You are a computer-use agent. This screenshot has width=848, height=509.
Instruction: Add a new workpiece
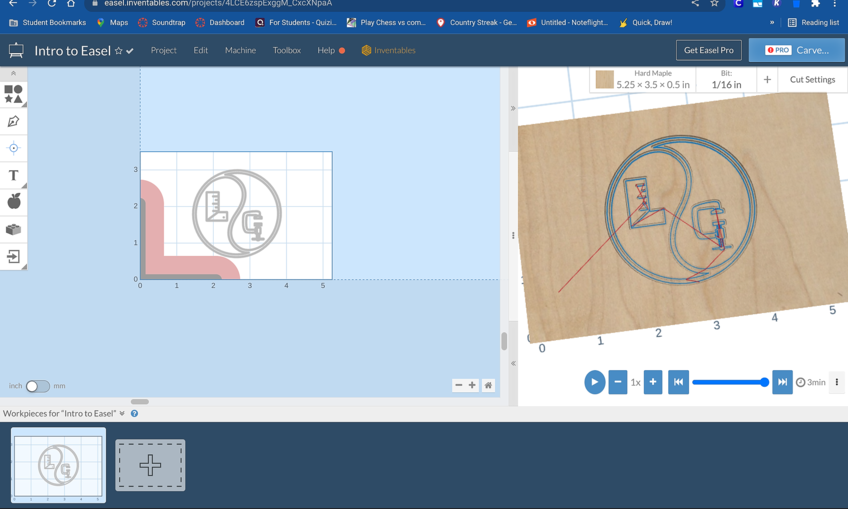[150, 465]
